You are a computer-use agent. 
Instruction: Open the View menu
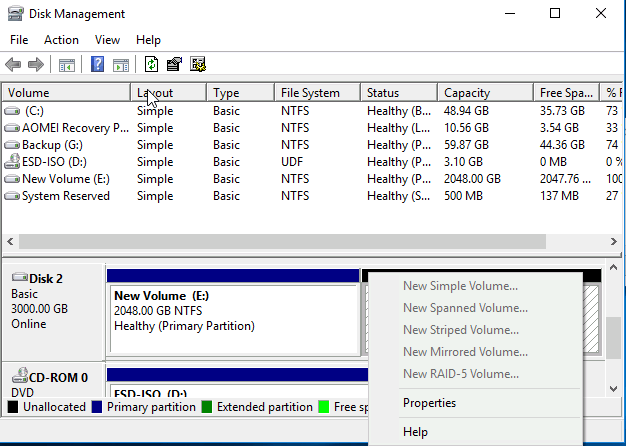pos(107,40)
